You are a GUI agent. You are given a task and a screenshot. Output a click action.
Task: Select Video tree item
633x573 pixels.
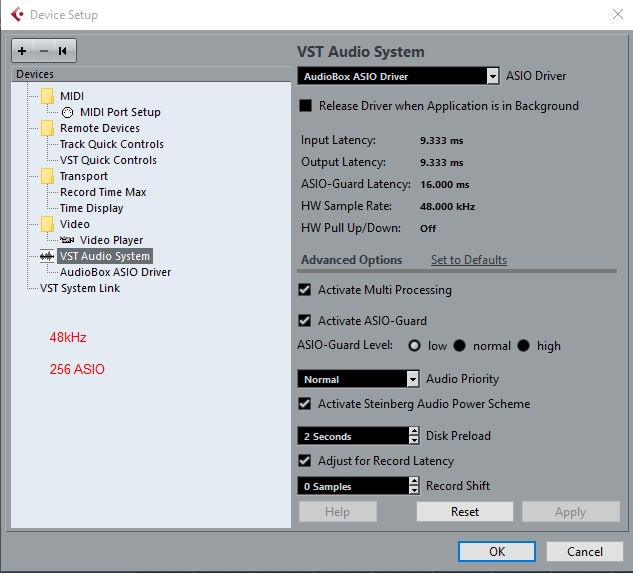click(x=75, y=224)
